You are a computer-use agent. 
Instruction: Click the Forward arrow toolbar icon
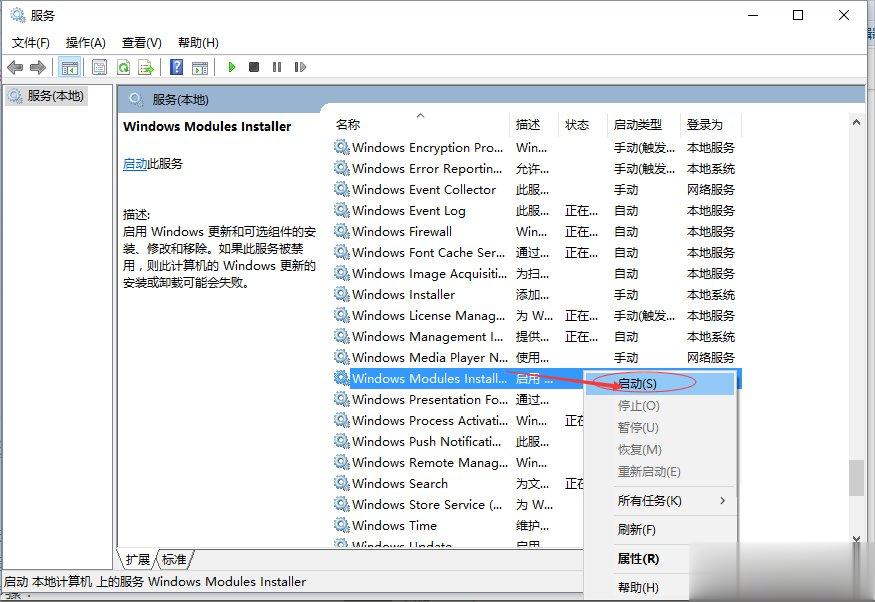point(38,68)
